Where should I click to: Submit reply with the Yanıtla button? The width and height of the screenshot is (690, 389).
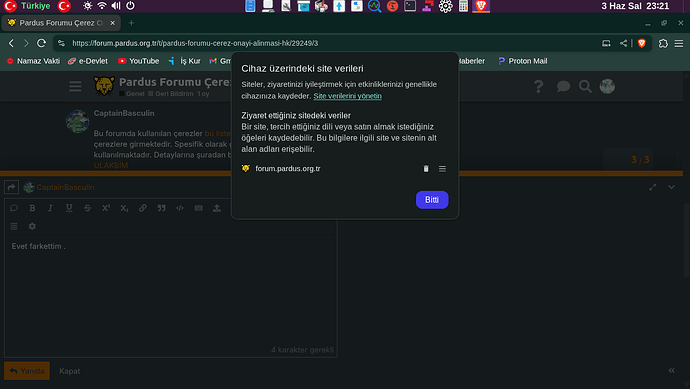coord(27,371)
